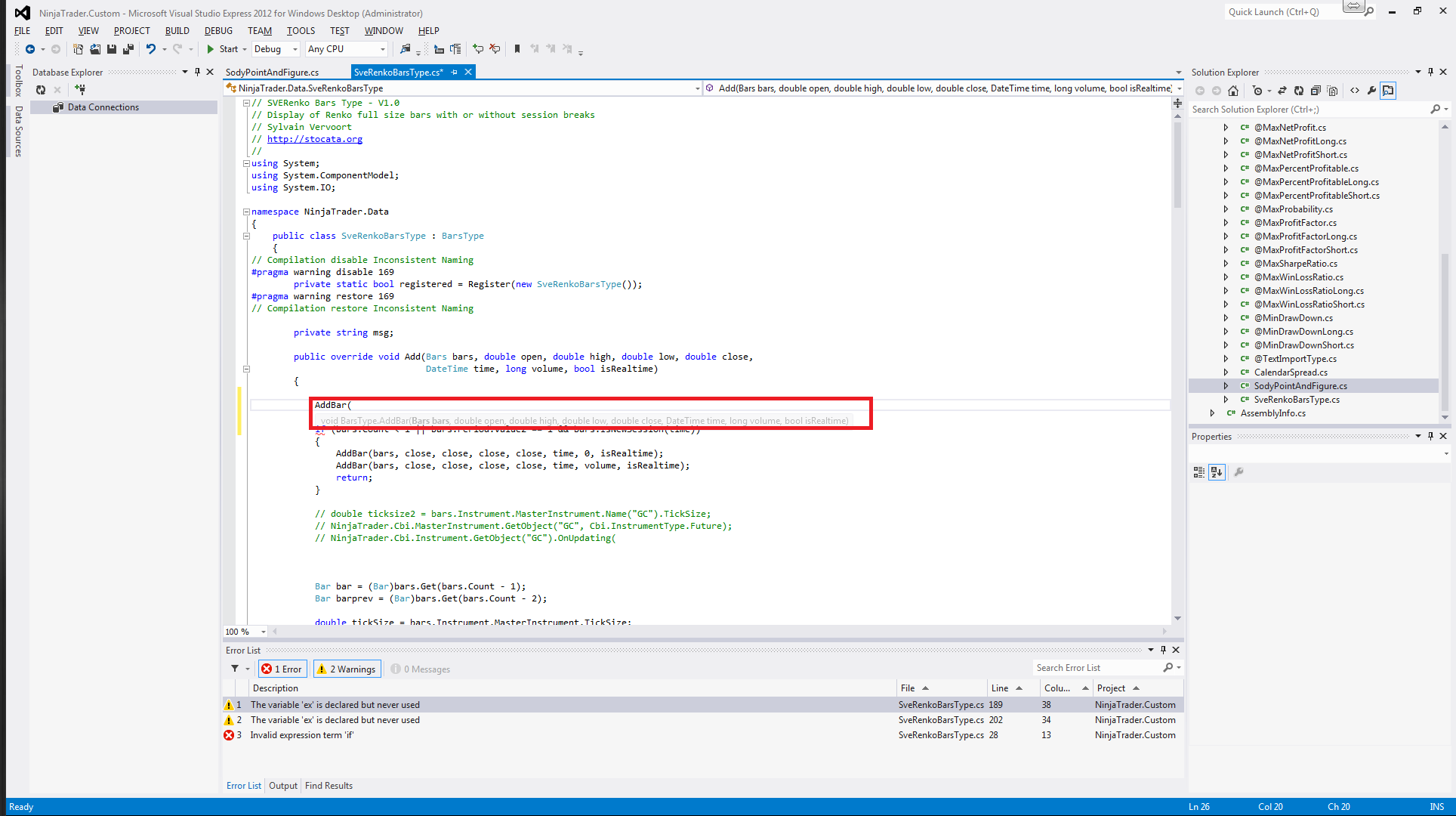The height and width of the screenshot is (816, 1456).
Task: Open the FILE menu
Action: tap(22, 30)
